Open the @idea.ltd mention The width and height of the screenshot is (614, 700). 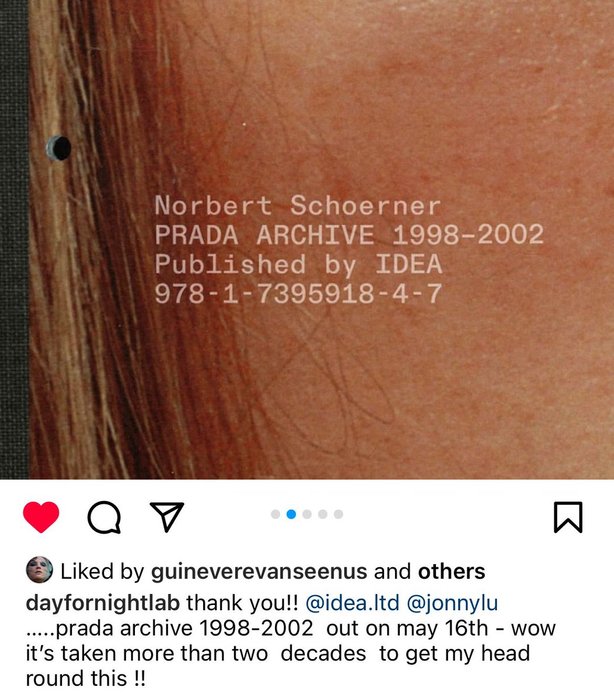(x=352, y=603)
